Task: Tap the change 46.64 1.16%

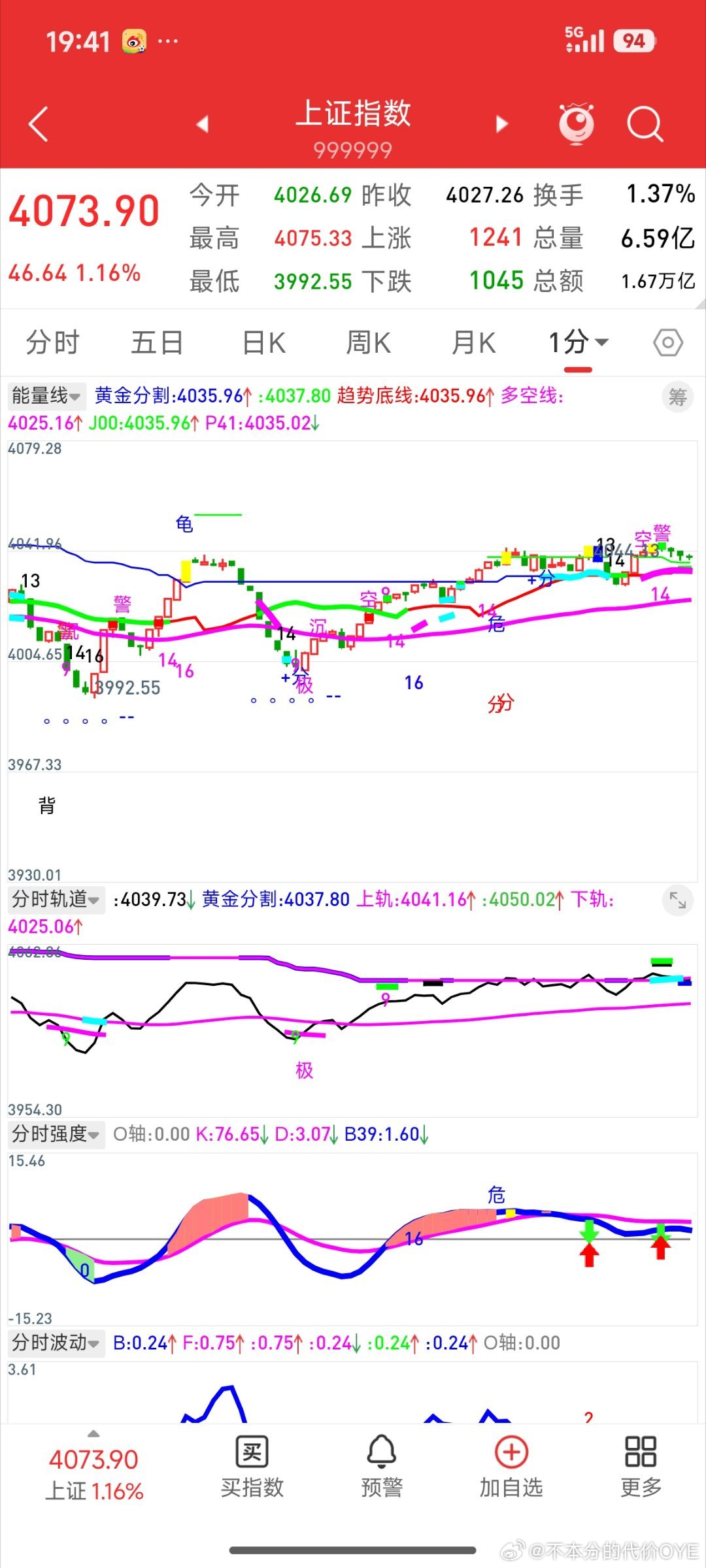Action: 75,273
